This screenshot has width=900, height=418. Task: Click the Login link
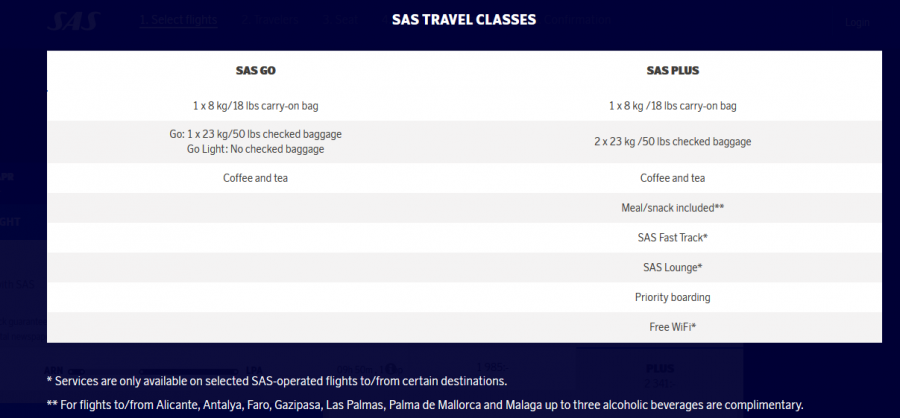click(x=857, y=22)
